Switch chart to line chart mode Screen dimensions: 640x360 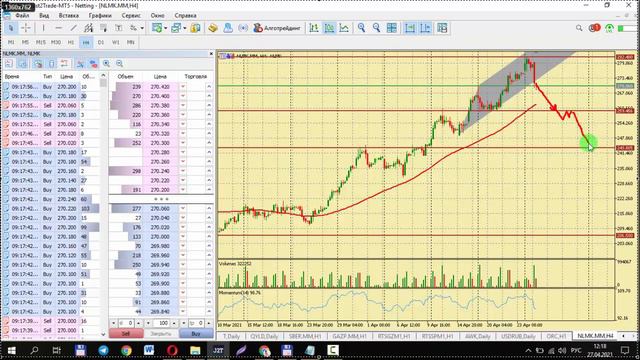[344, 28]
